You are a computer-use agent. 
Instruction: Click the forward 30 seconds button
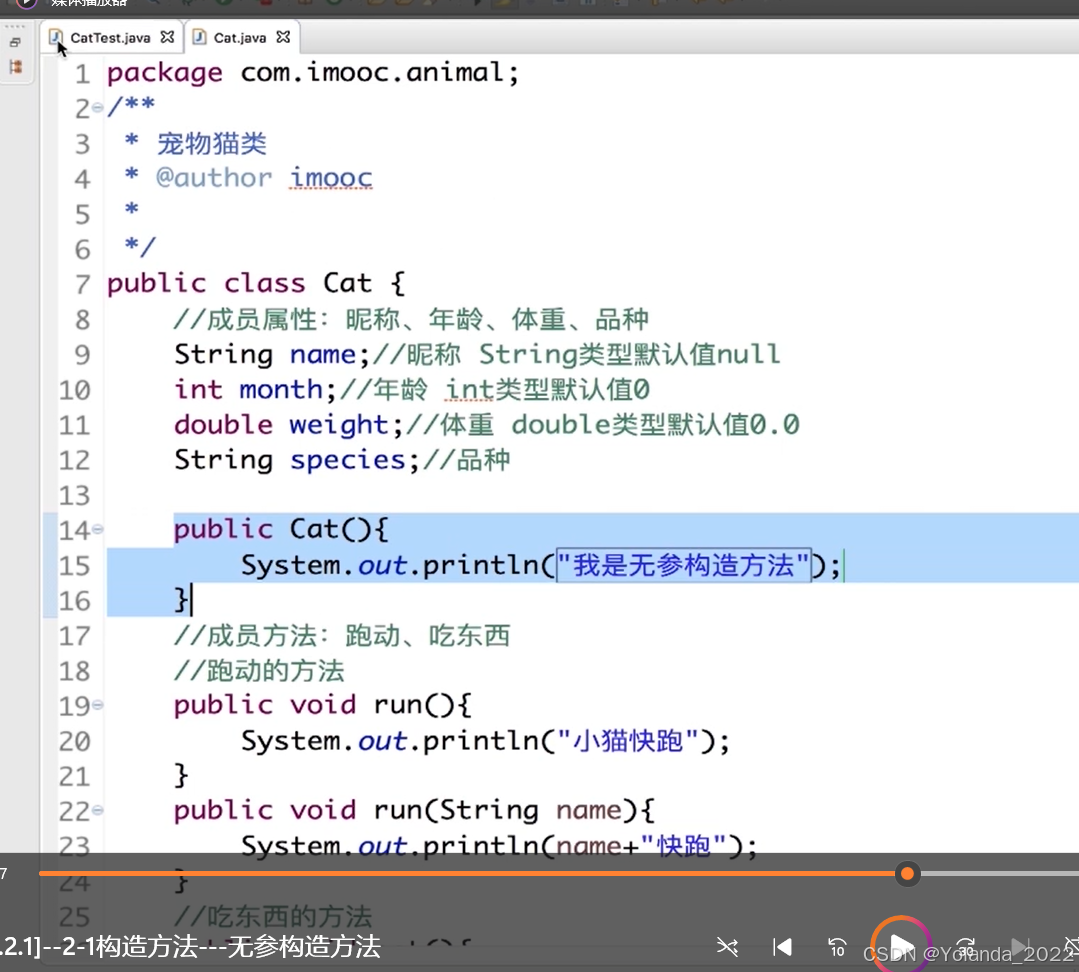(965, 947)
